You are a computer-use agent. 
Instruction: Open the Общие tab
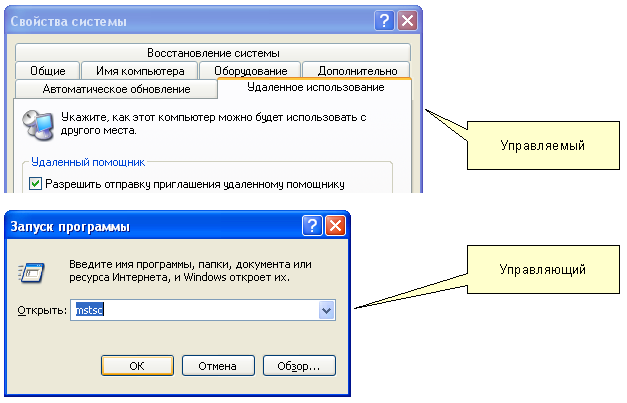point(48,71)
